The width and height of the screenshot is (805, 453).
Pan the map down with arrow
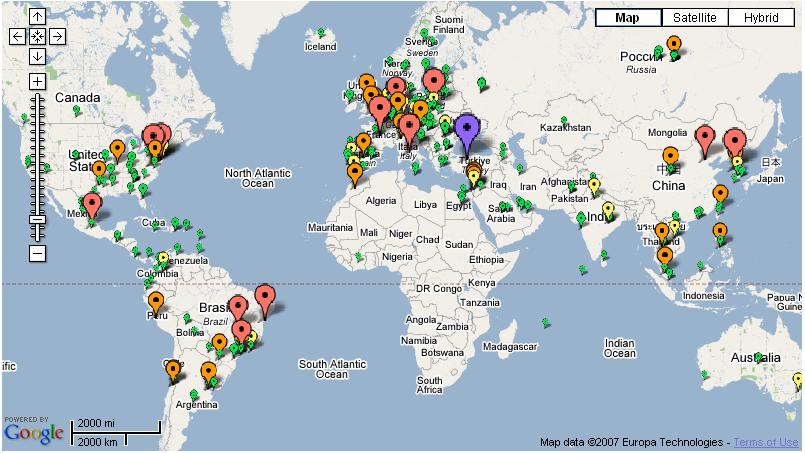37,56
